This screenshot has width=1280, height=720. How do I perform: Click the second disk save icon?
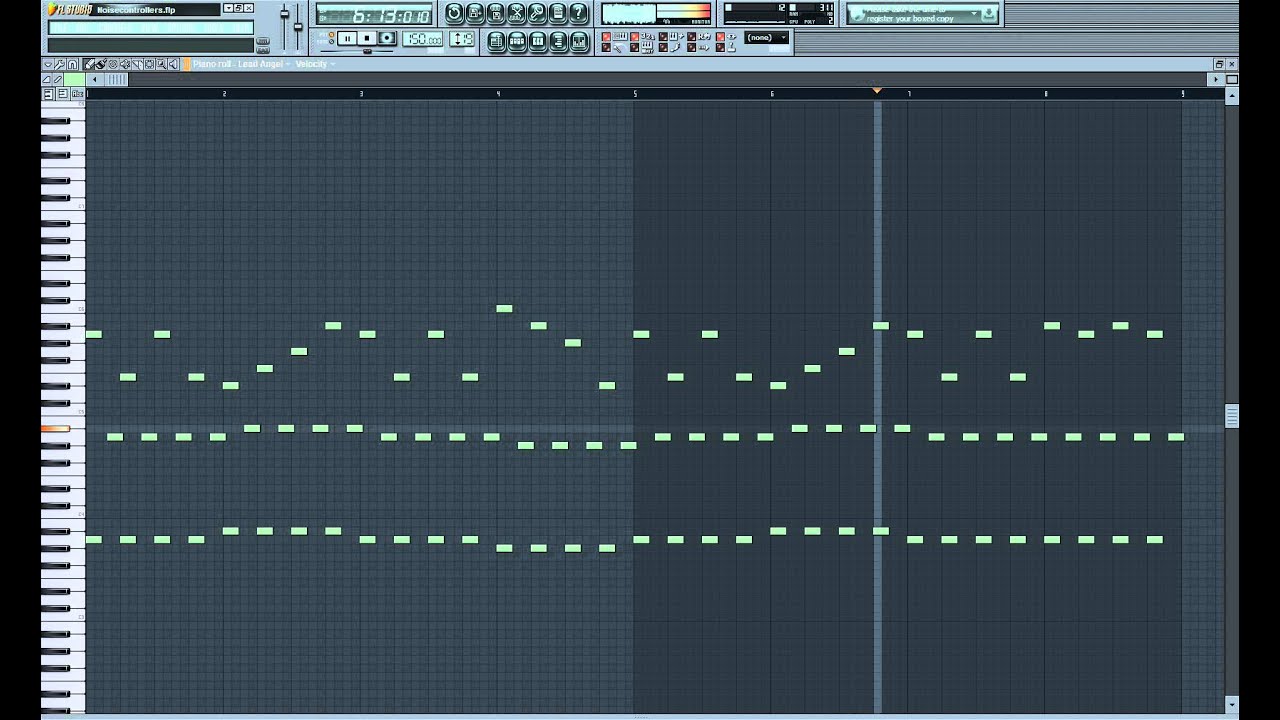pyautogui.click(x=495, y=13)
